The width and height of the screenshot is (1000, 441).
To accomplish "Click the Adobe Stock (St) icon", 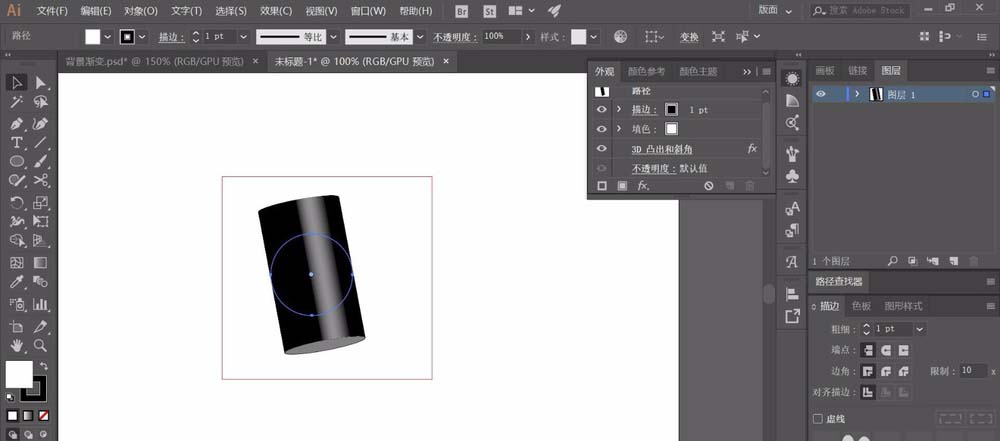I will tap(489, 11).
